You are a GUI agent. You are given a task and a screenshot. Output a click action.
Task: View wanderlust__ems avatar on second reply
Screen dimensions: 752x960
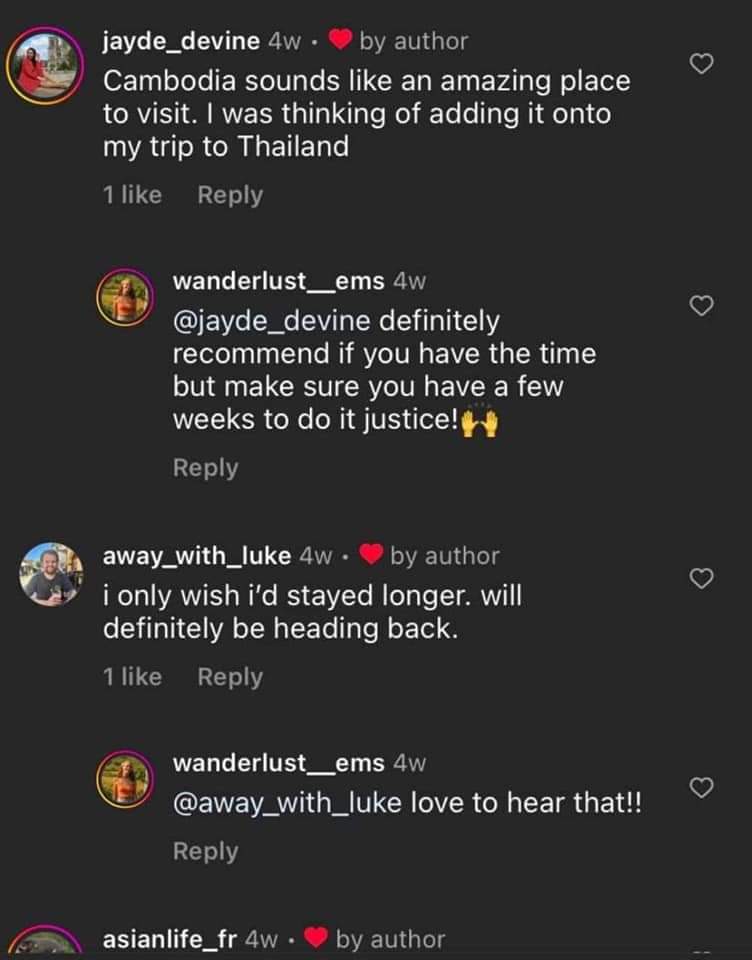pyautogui.click(x=123, y=778)
